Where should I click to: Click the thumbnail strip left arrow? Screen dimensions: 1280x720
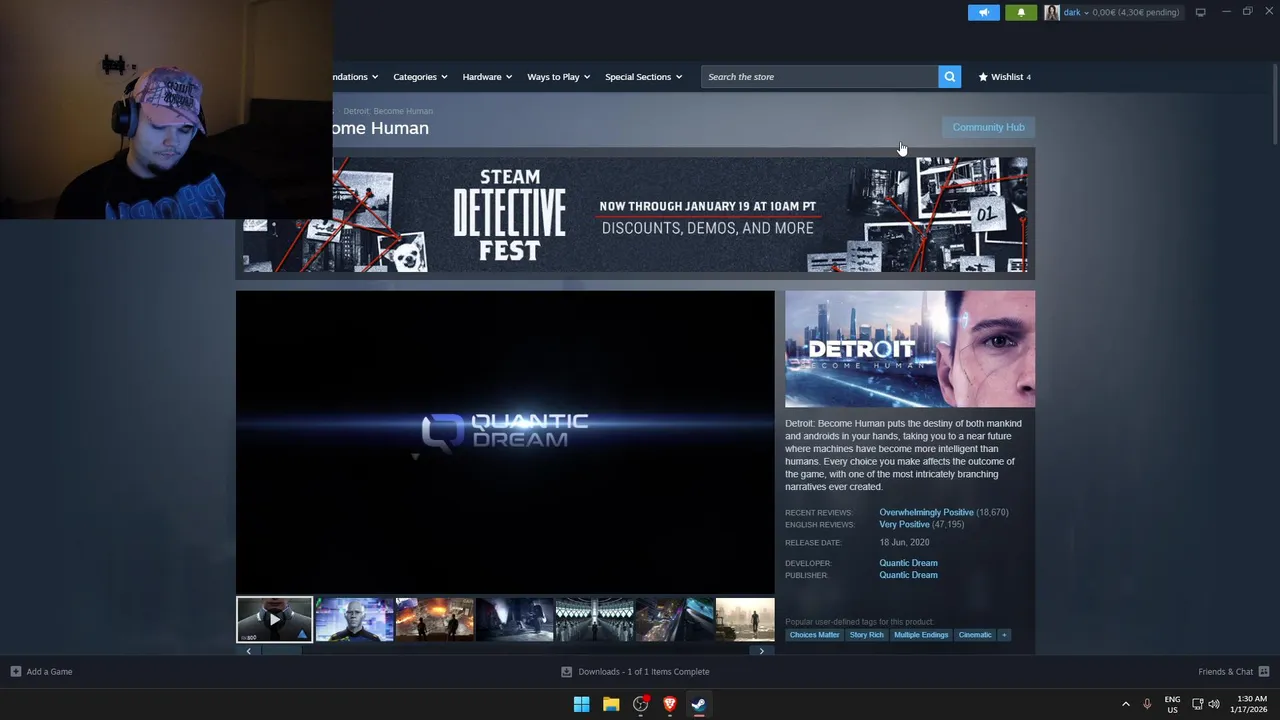pyautogui.click(x=248, y=651)
